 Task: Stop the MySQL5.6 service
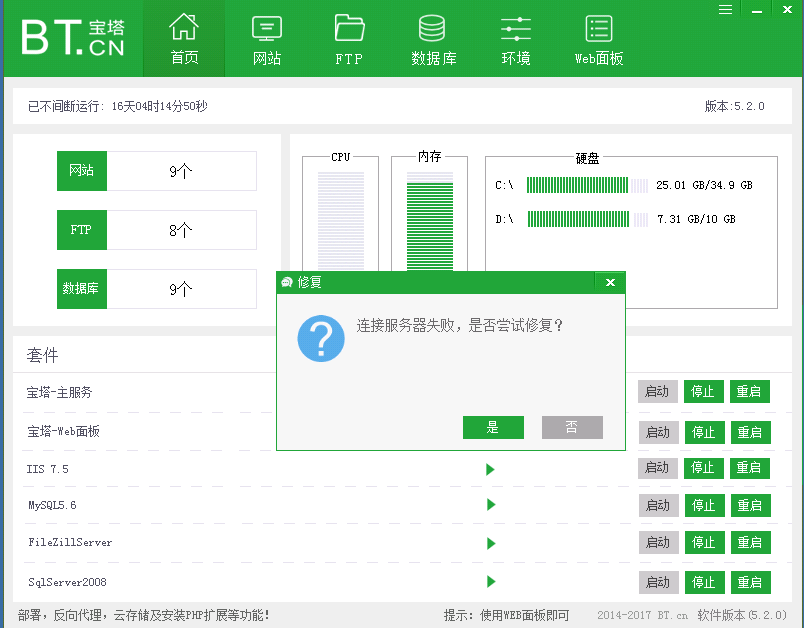click(705, 505)
